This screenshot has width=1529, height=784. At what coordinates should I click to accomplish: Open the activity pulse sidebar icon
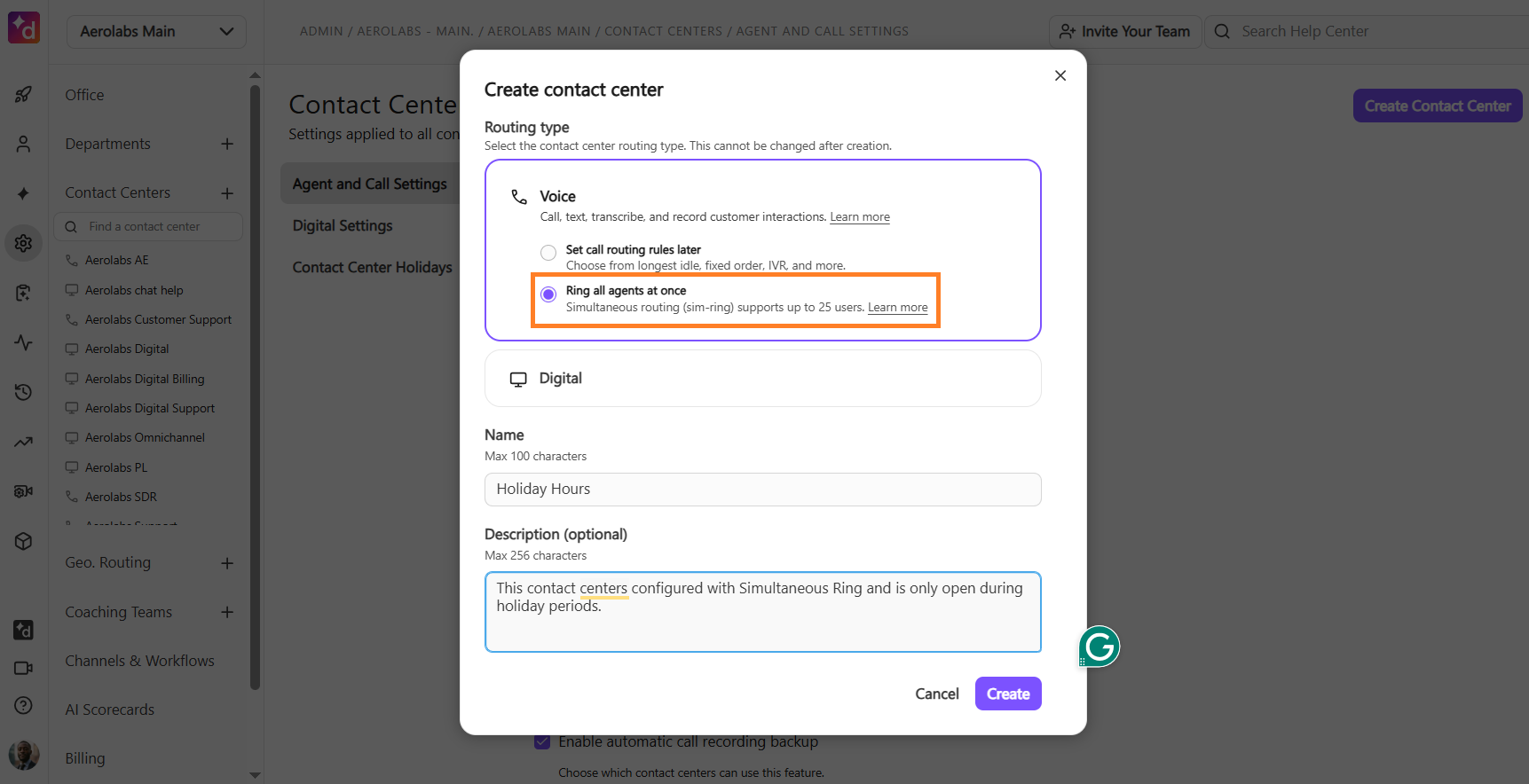pyautogui.click(x=24, y=342)
